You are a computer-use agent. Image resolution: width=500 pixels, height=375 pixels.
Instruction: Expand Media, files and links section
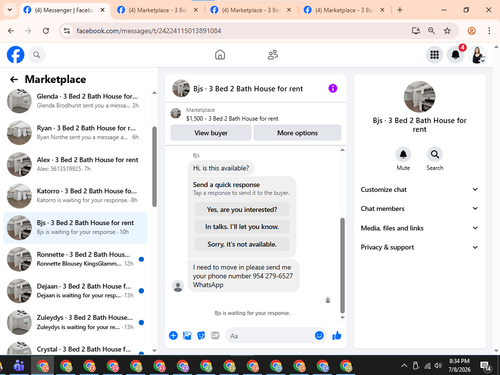[419, 228]
